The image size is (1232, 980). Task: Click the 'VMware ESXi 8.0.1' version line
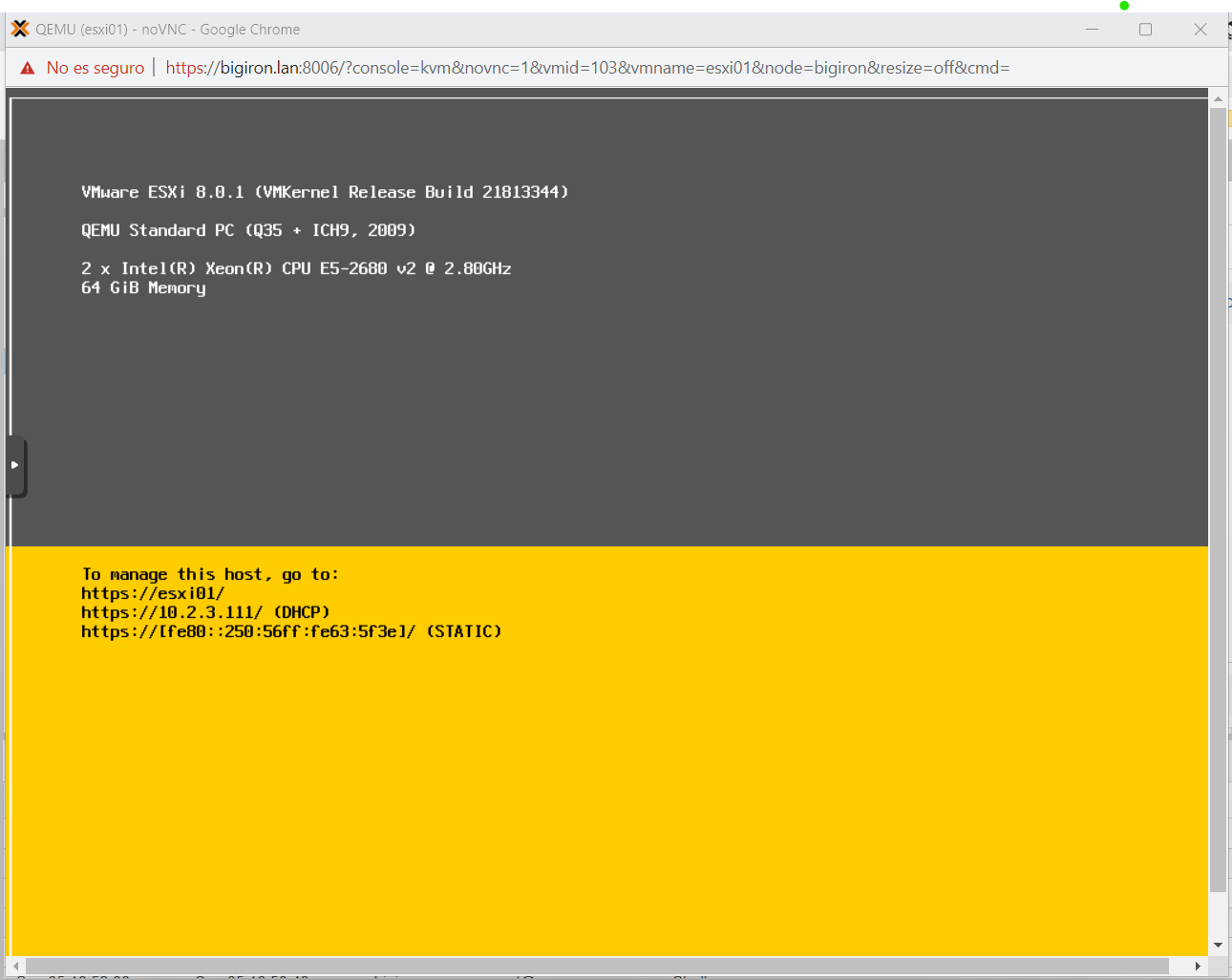click(325, 192)
